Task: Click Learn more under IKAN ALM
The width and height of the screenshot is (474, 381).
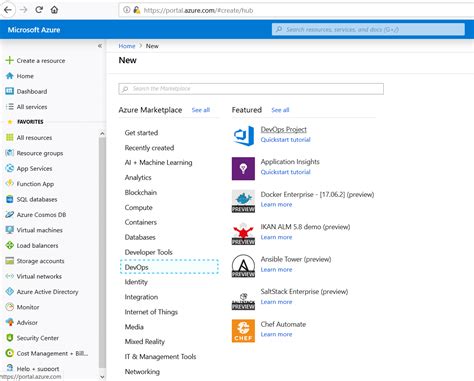Action: tap(276, 237)
